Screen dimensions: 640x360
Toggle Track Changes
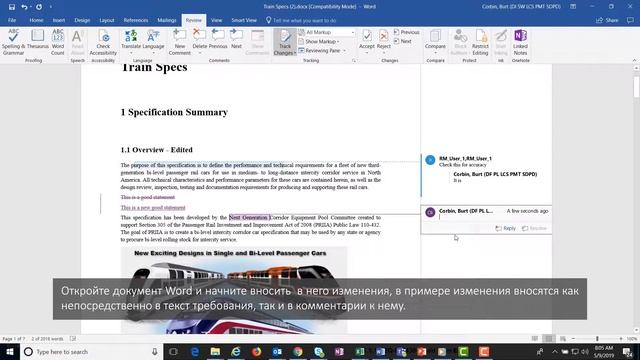point(284,38)
